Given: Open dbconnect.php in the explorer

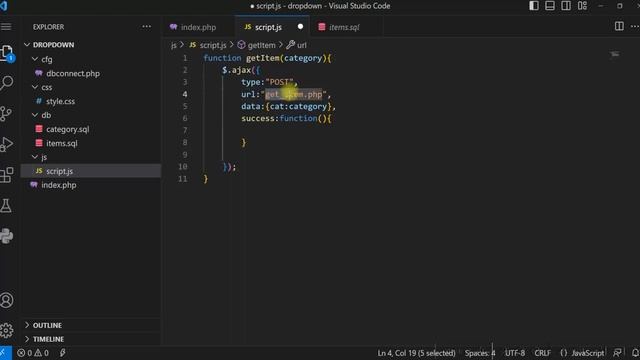Looking at the screenshot, I should 91,73.
